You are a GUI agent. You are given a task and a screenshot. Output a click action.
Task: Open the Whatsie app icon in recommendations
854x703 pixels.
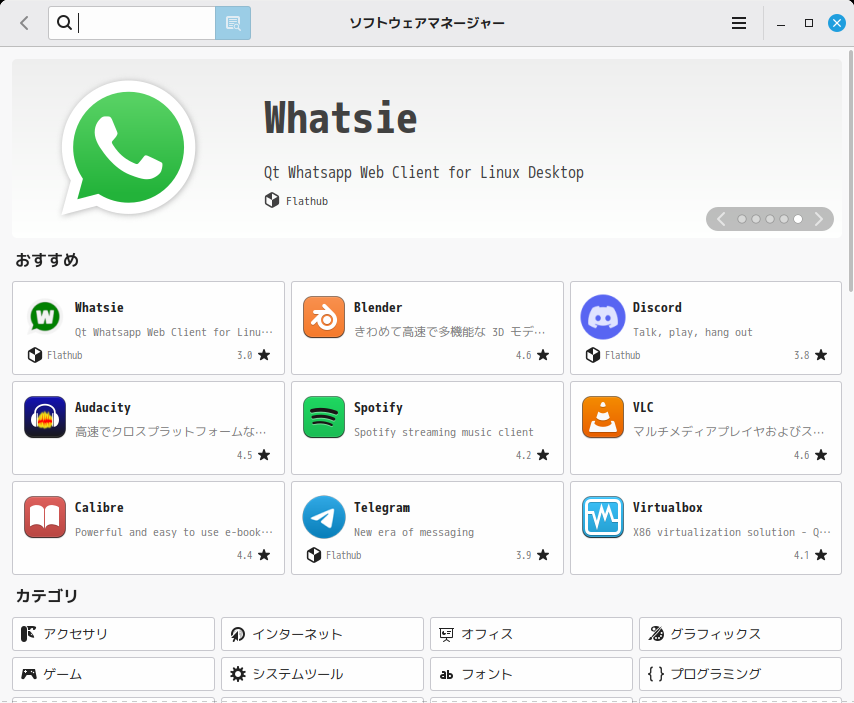[x=45, y=317]
